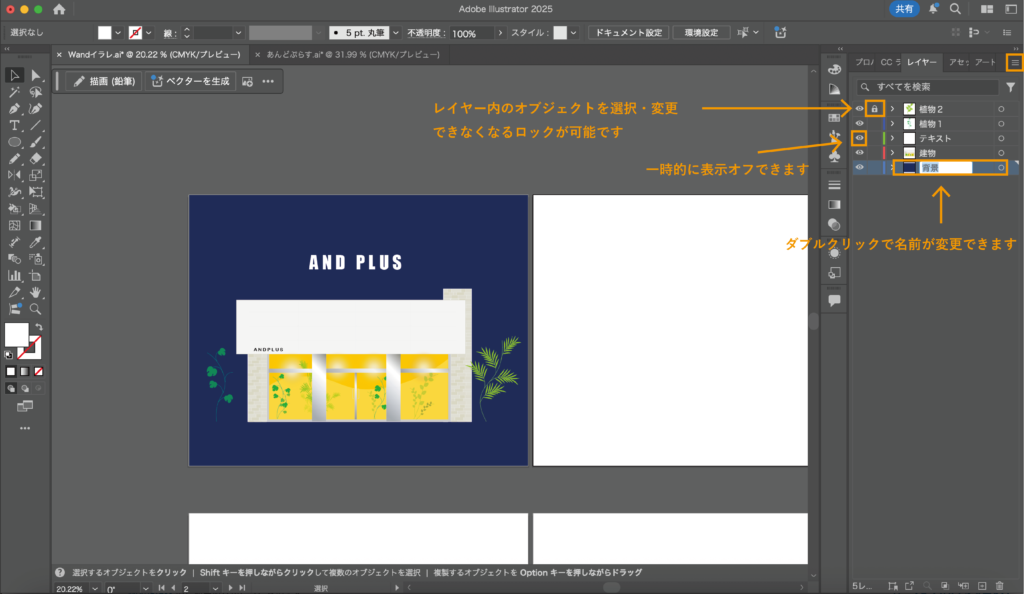Open the stroke weight dropdown showing 5 pt

coord(395,32)
